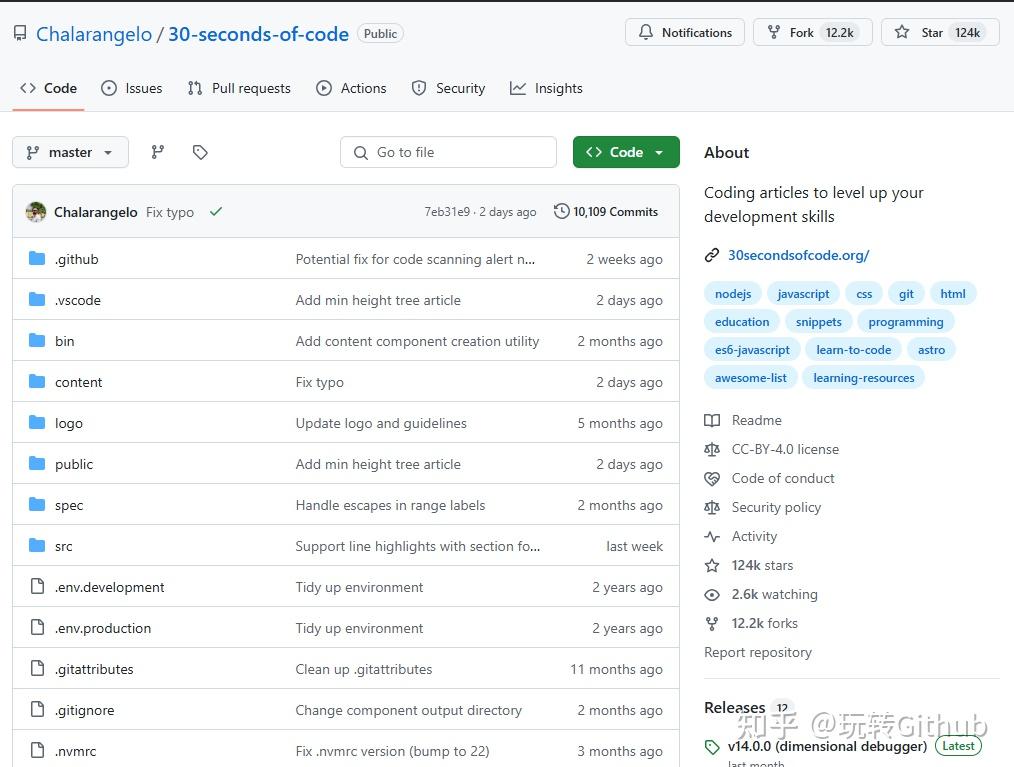1014x767 pixels.
Task: Open the tags icon beside branches
Action: [x=200, y=152]
